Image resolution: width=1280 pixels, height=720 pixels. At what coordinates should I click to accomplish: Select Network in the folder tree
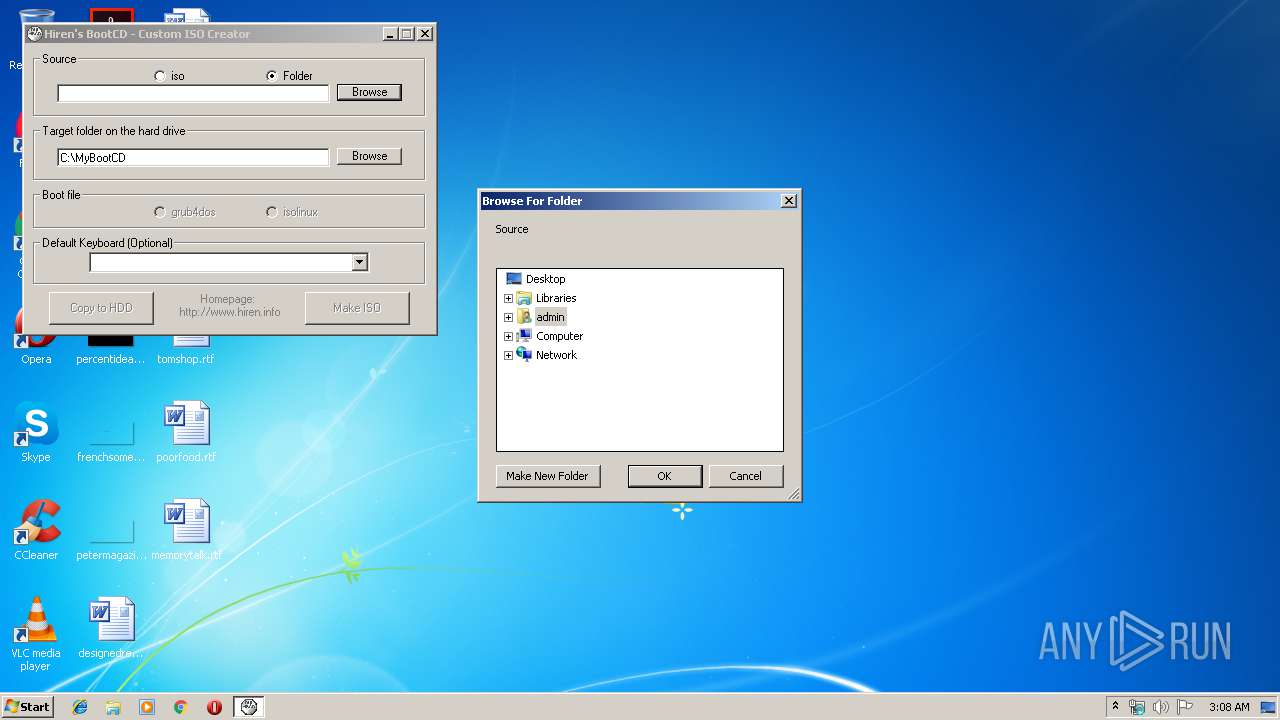[x=556, y=355]
